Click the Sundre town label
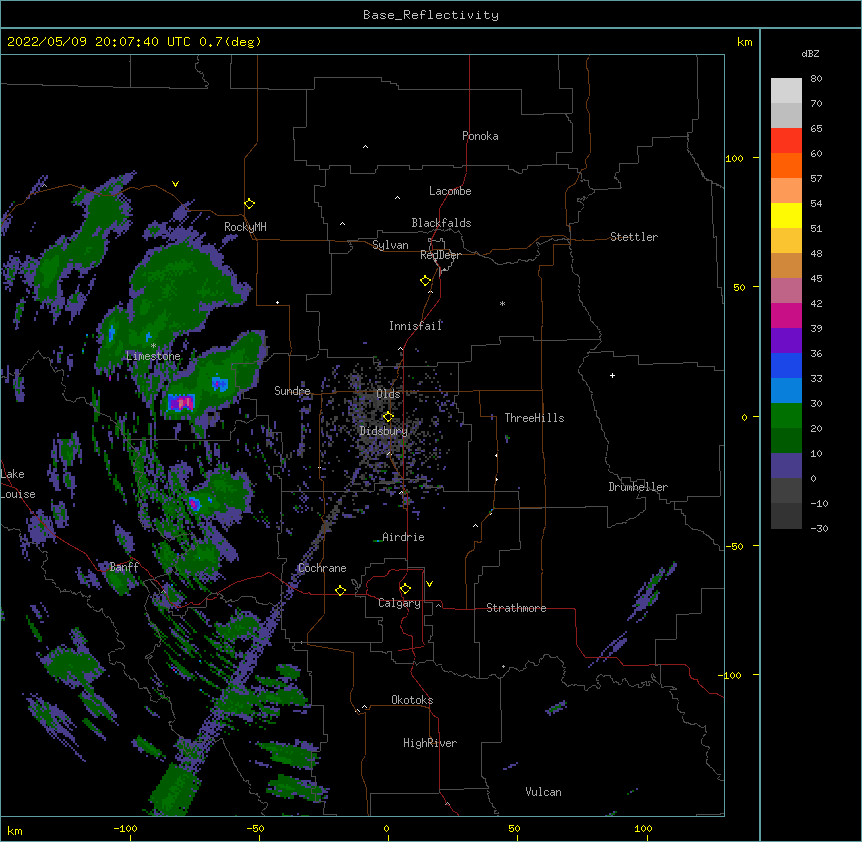Viewport: 862px width, 842px height. [292, 391]
